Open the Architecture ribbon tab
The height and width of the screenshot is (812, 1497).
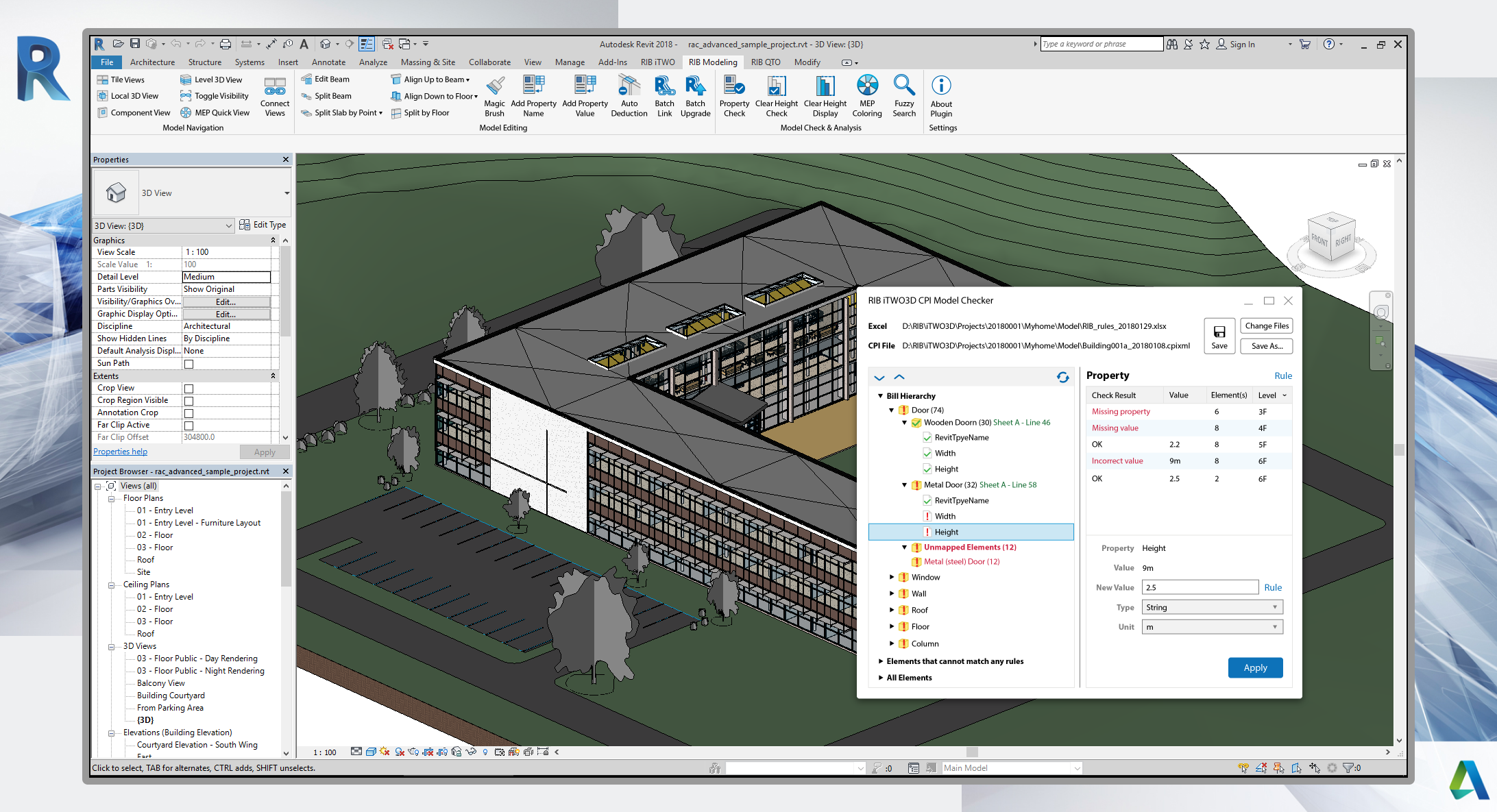click(x=152, y=62)
